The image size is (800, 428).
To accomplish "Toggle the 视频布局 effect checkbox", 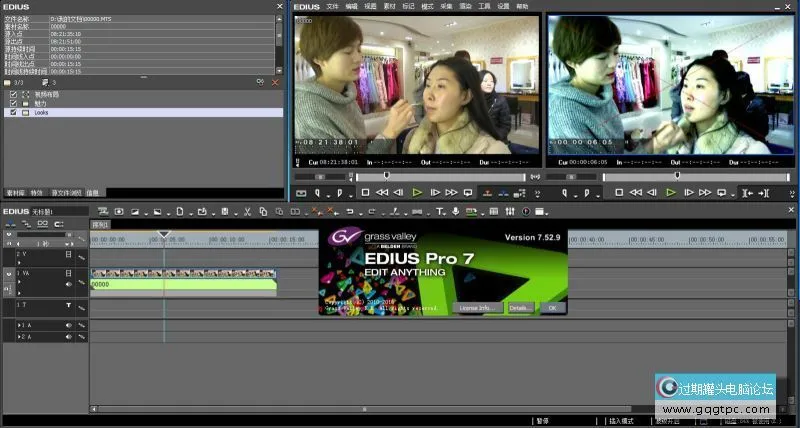I will [x=13, y=94].
